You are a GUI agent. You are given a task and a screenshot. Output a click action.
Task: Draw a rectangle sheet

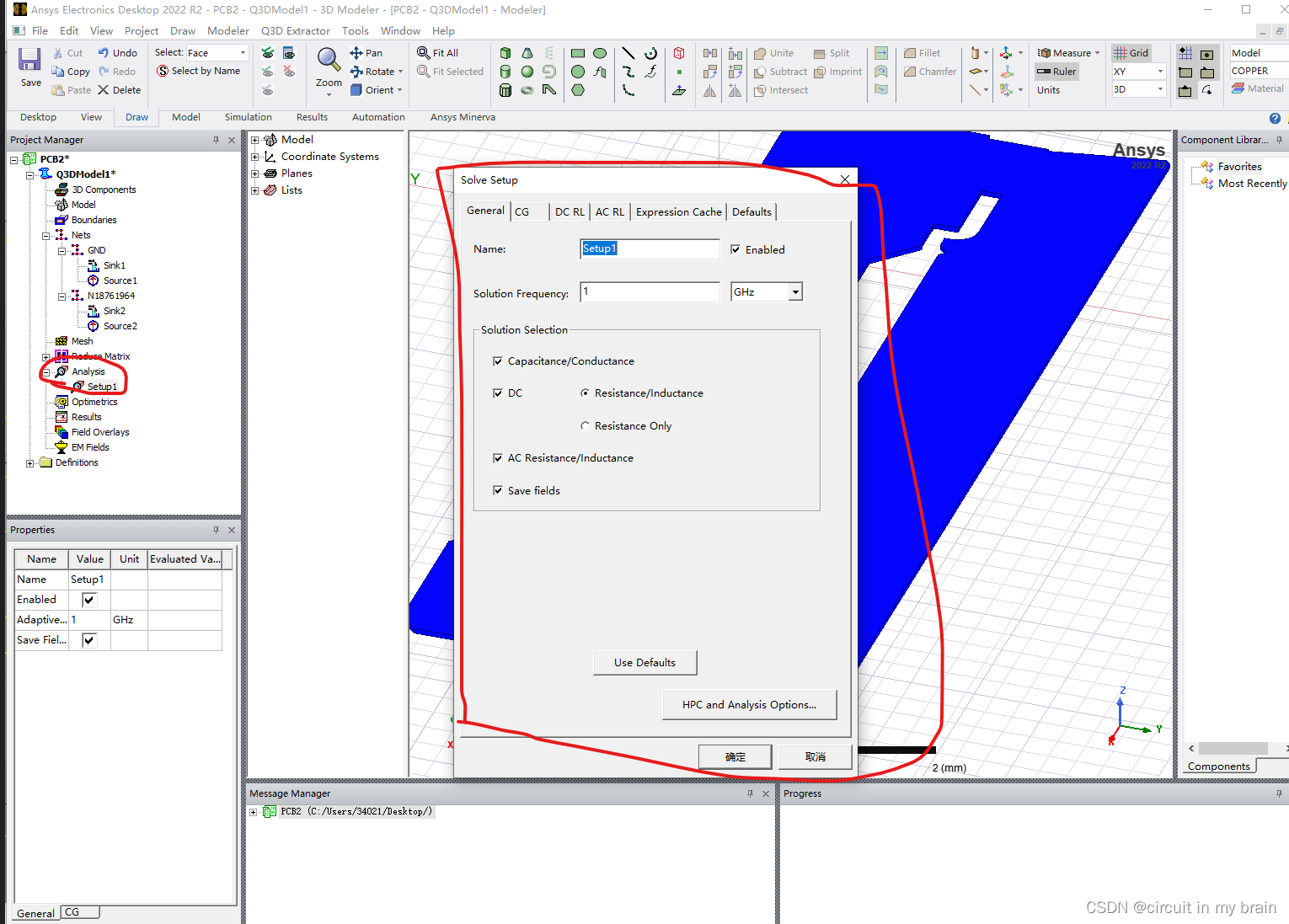click(578, 53)
